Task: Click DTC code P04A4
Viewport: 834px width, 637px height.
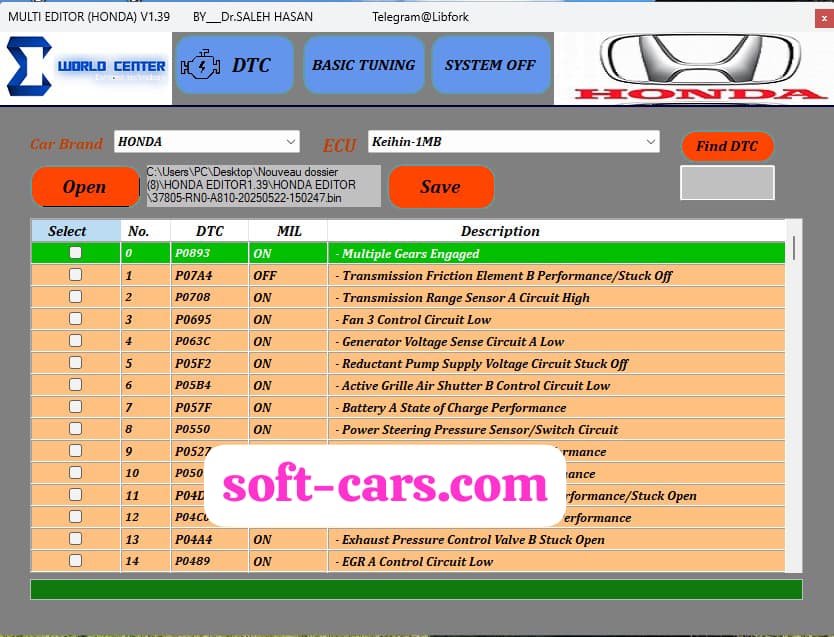Action: pos(194,540)
